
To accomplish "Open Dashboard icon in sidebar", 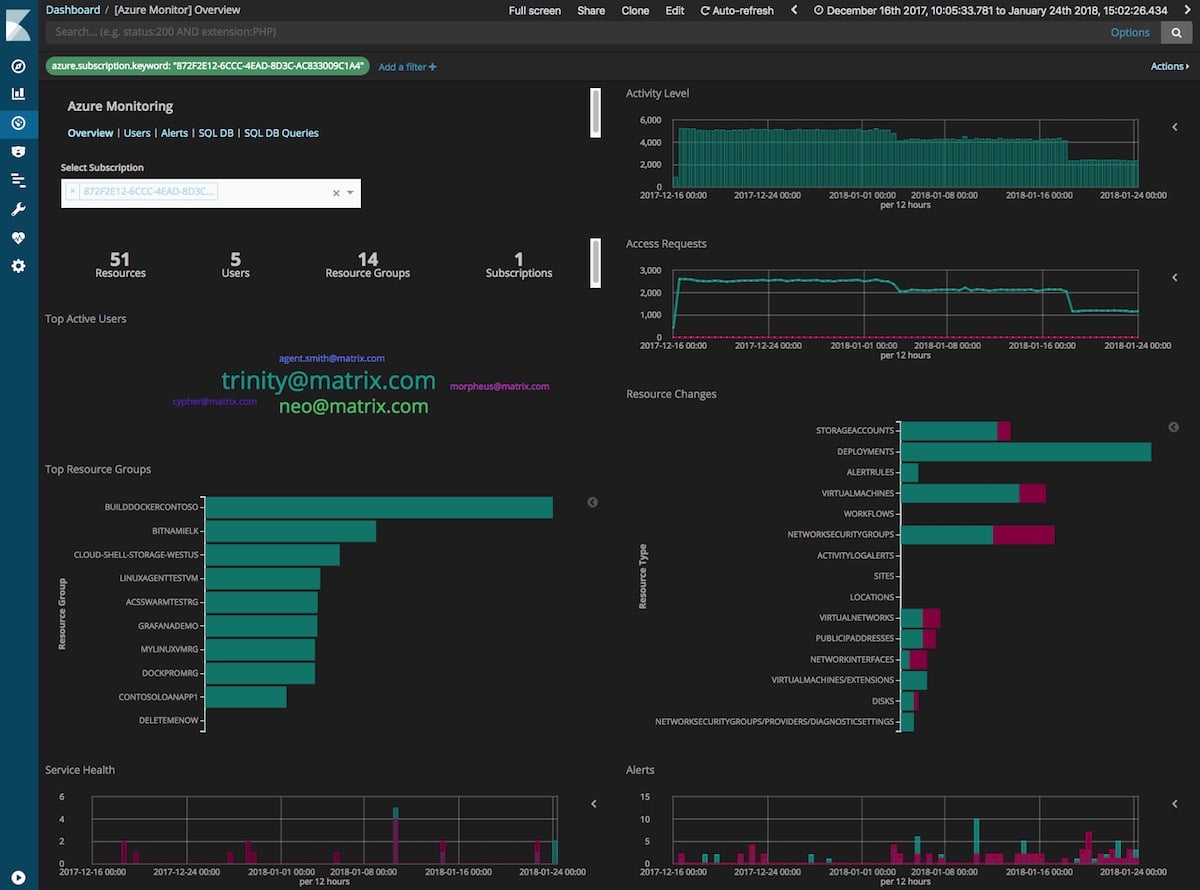I will (x=18, y=123).
